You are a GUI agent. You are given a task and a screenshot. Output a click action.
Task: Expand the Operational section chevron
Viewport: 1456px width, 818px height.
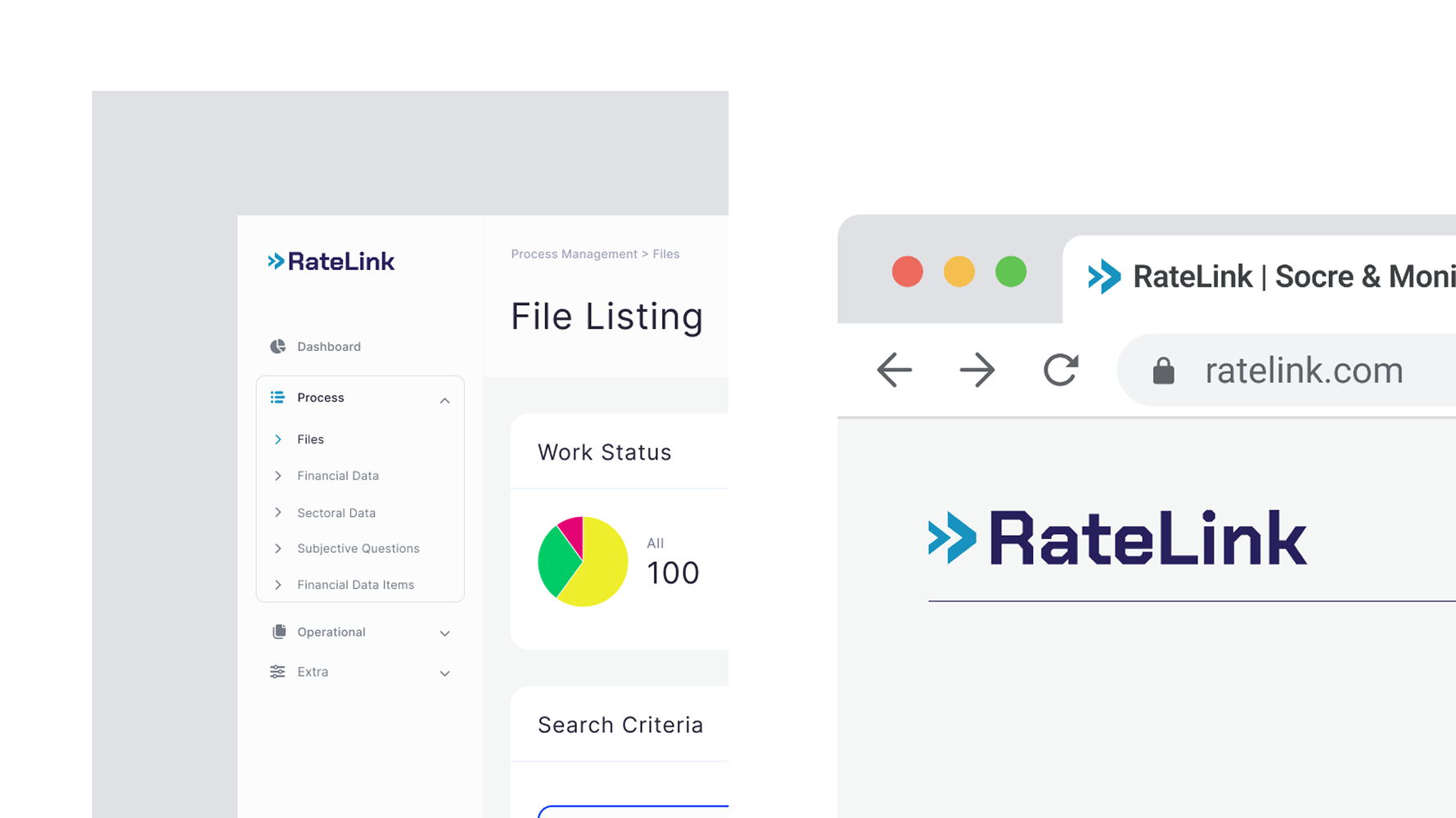(x=444, y=633)
